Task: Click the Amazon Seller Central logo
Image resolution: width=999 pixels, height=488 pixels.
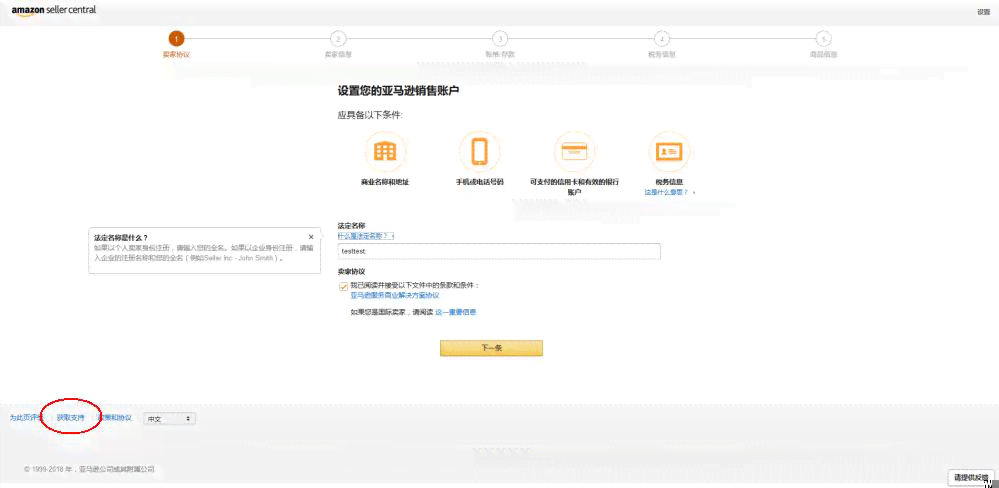Action: [x=54, y=11]
